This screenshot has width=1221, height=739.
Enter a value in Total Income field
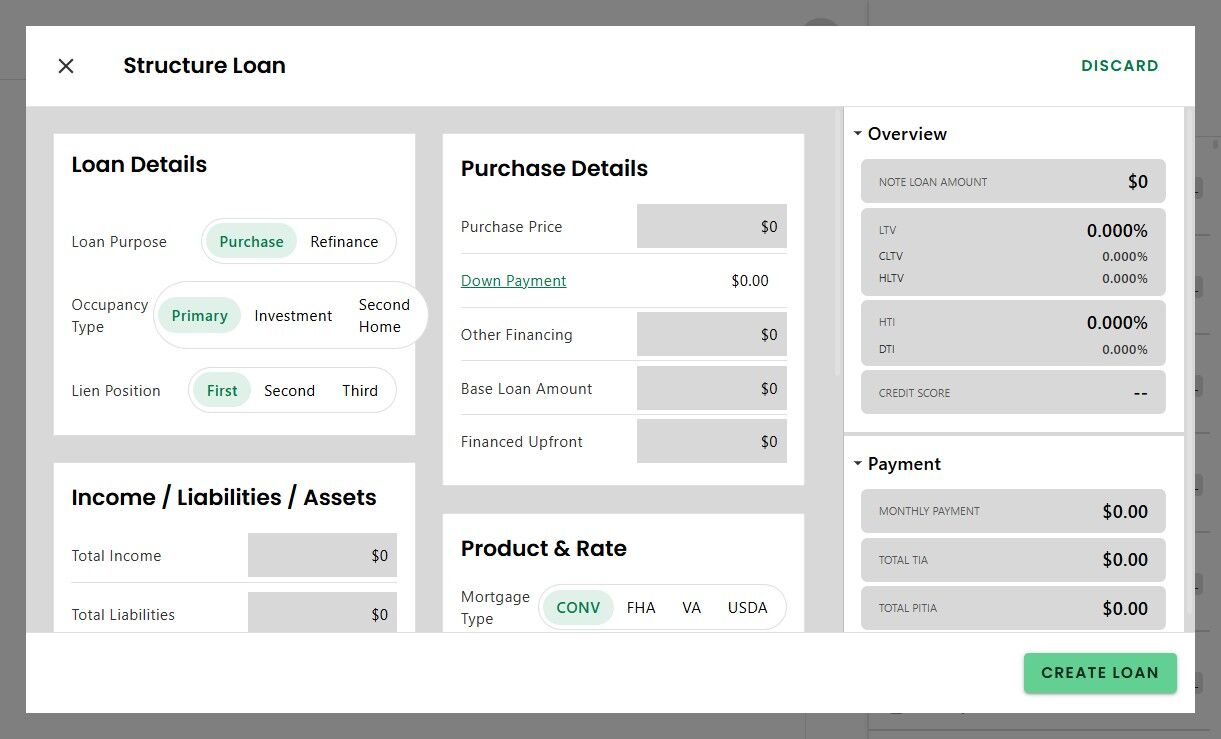pyautogui.click(x=322, y=556)
